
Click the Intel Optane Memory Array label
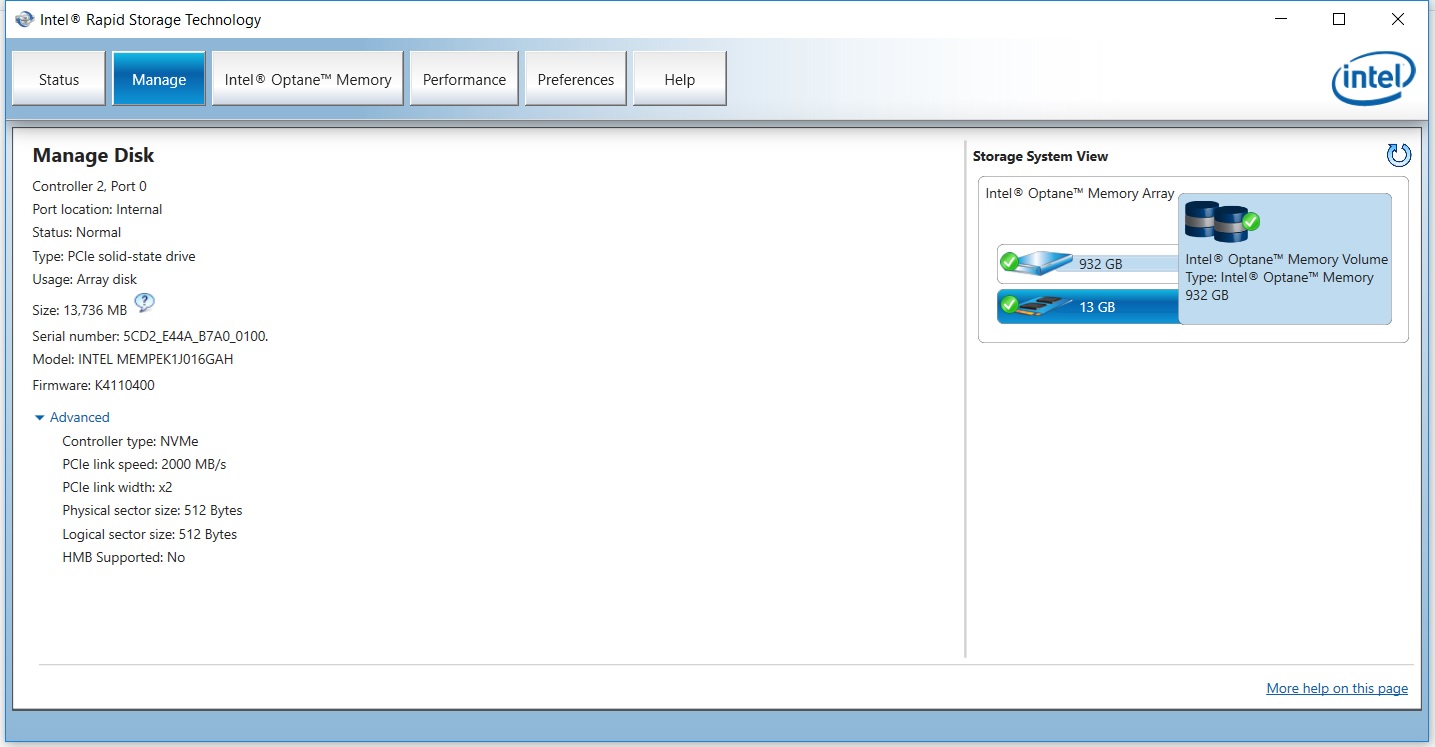(1080, 193)
